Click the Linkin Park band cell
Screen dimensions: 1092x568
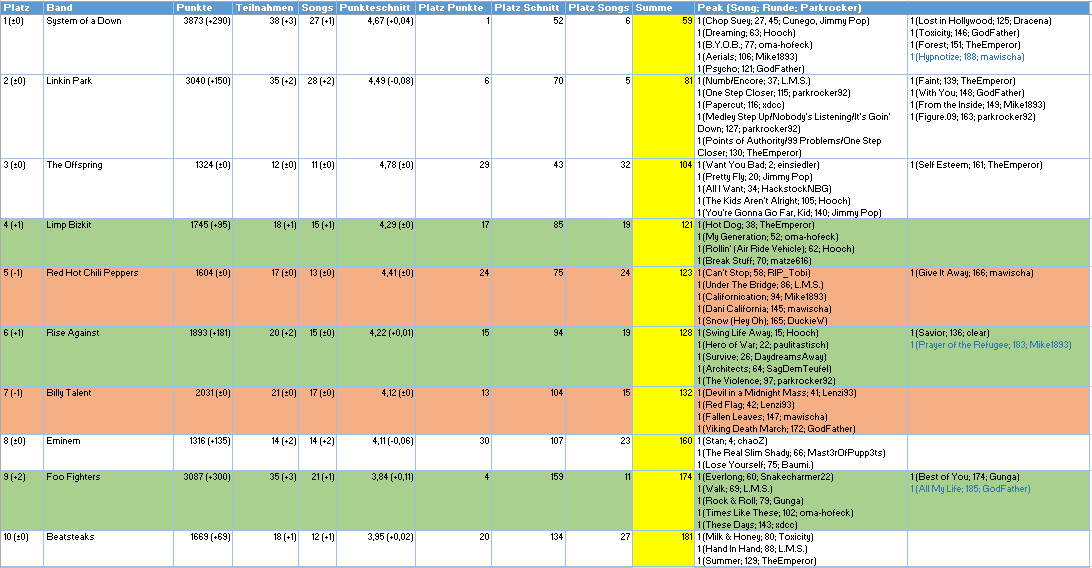(108, 116)
